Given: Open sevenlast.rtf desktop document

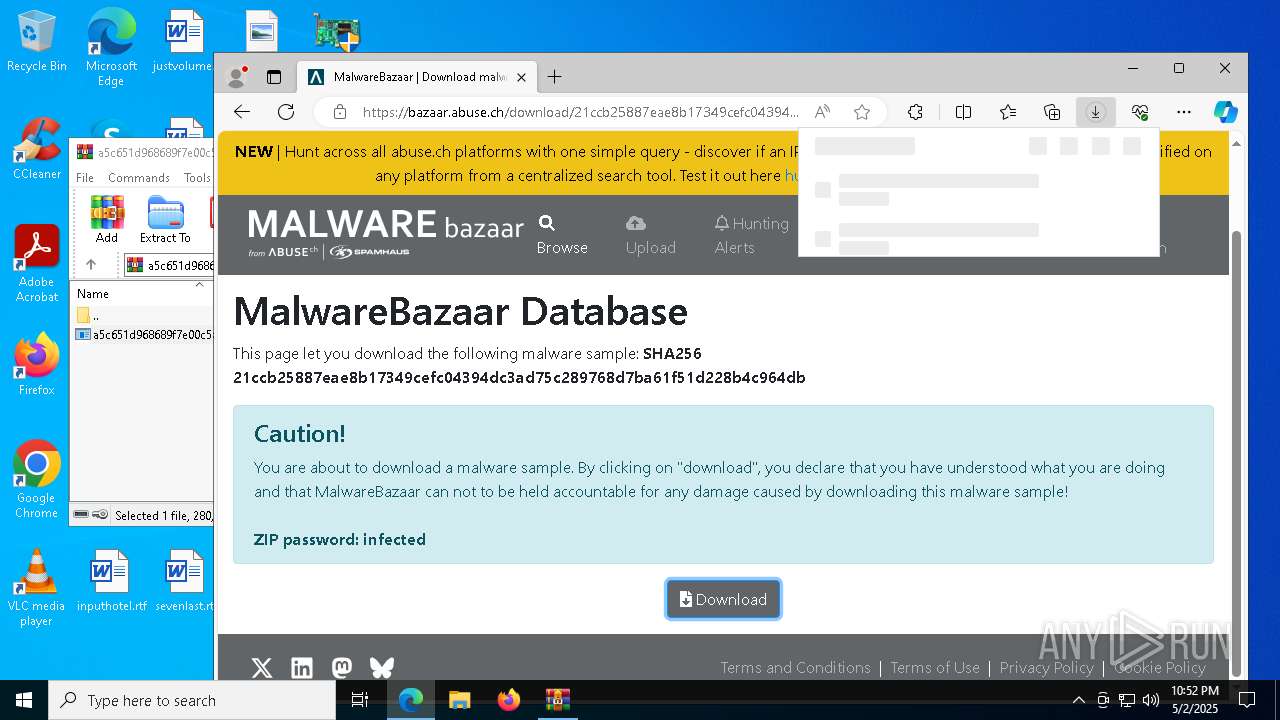Looking at the screenshot, I should click(184, 581).
